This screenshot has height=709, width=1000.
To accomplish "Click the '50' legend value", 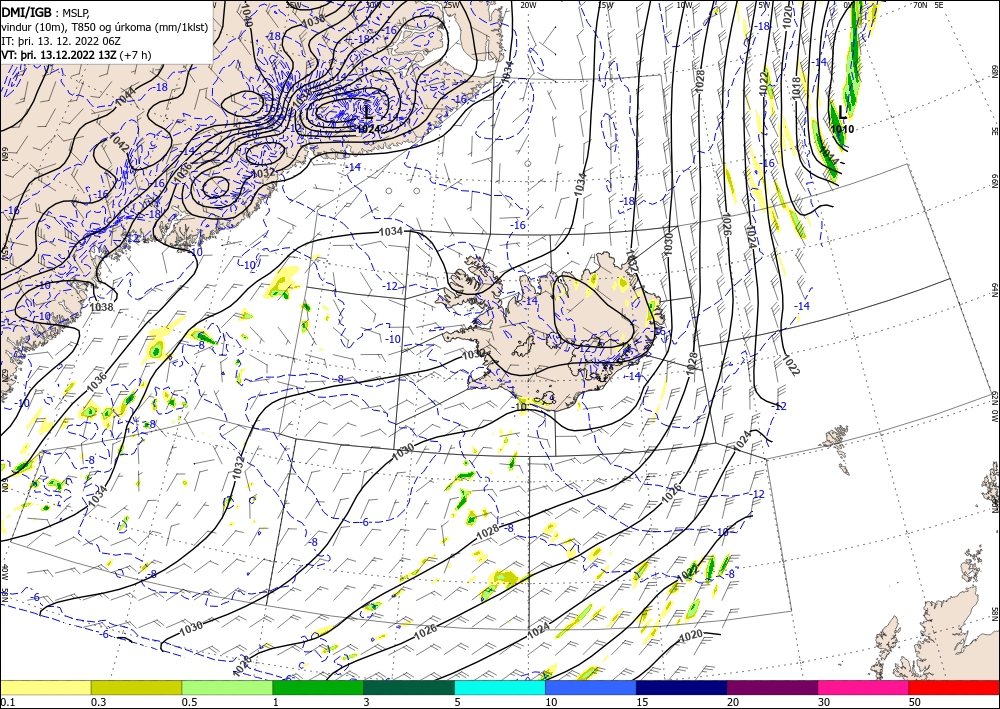I will tap(915, 702).
